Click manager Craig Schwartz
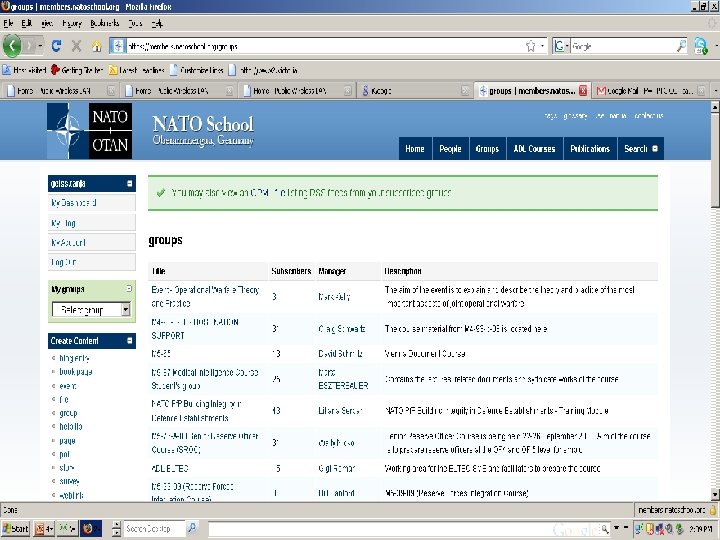Viewport: 720px width, 540px height. point(342,329)
